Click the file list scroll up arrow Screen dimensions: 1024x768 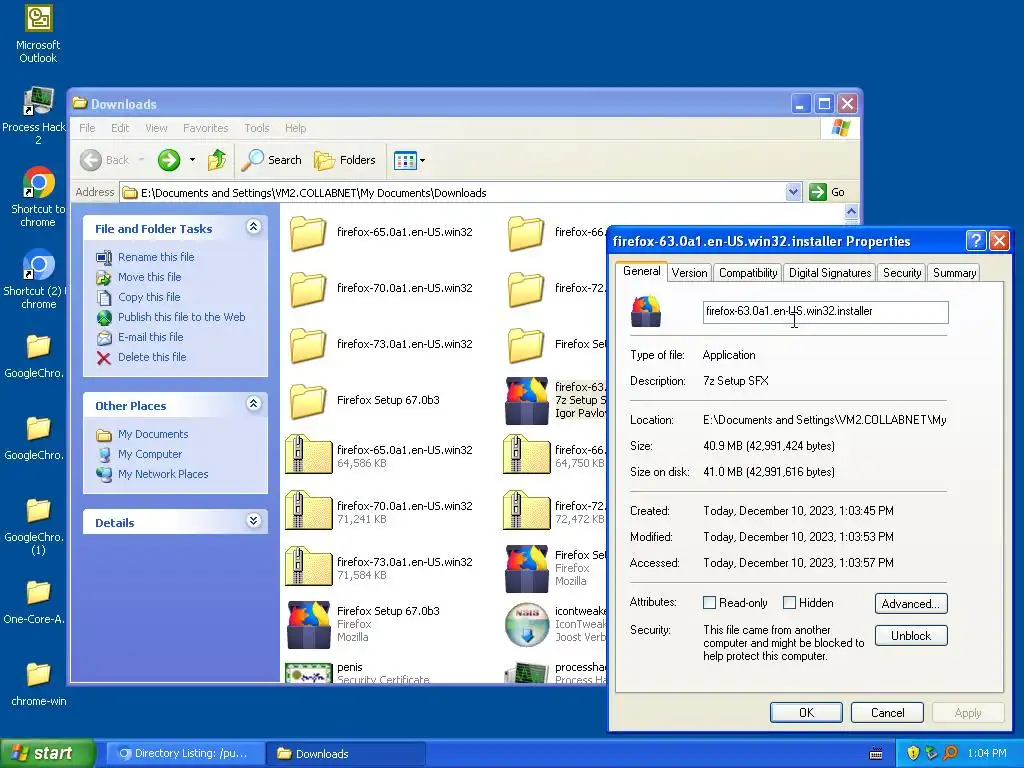[x=851, y=212]
